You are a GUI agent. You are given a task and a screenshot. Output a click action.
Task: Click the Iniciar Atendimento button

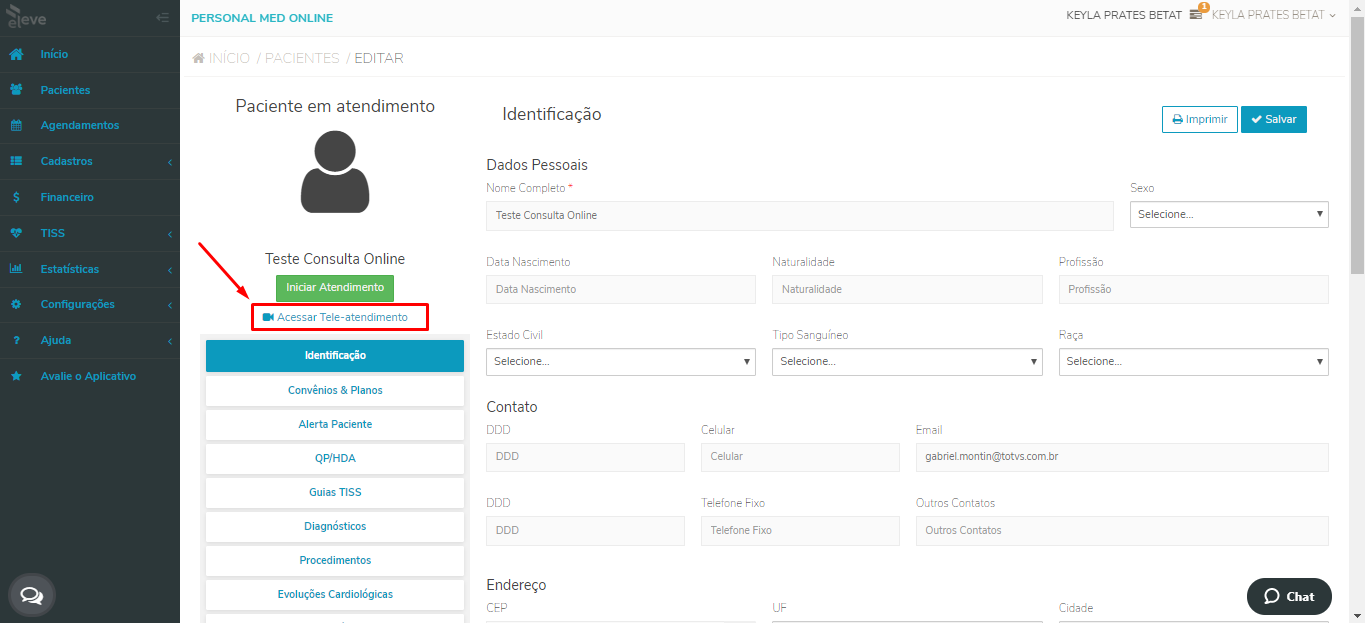pos(335,288)
